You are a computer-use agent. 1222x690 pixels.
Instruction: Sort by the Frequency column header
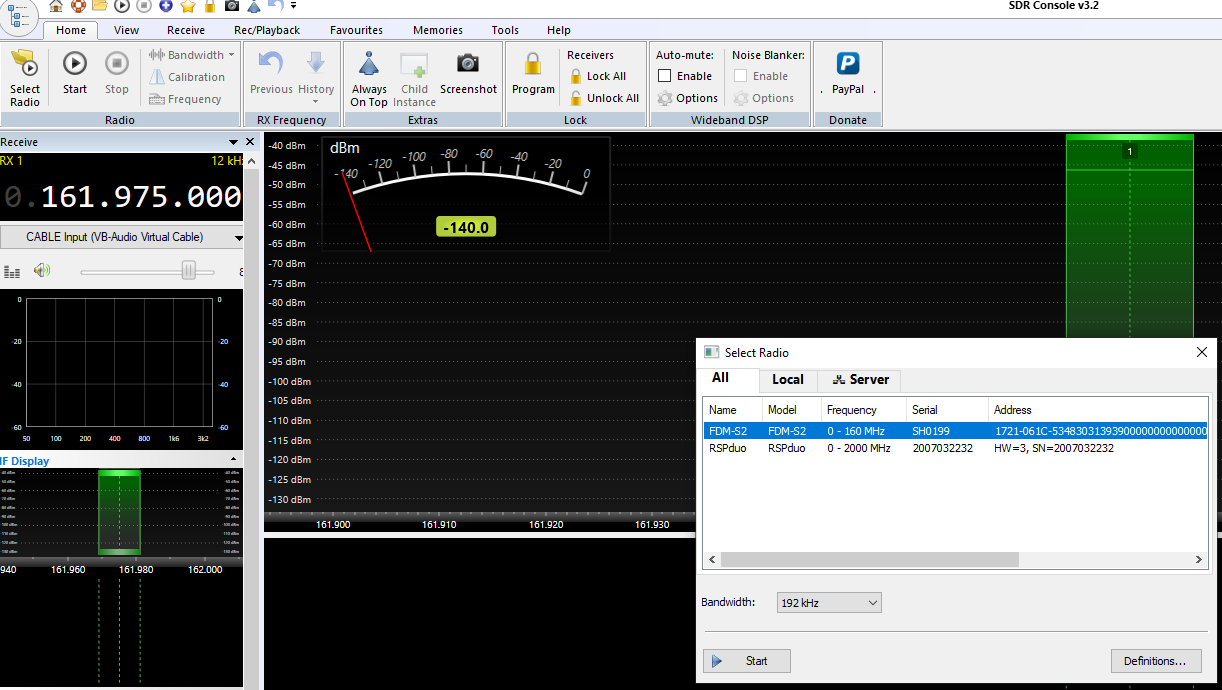(864, 410)
